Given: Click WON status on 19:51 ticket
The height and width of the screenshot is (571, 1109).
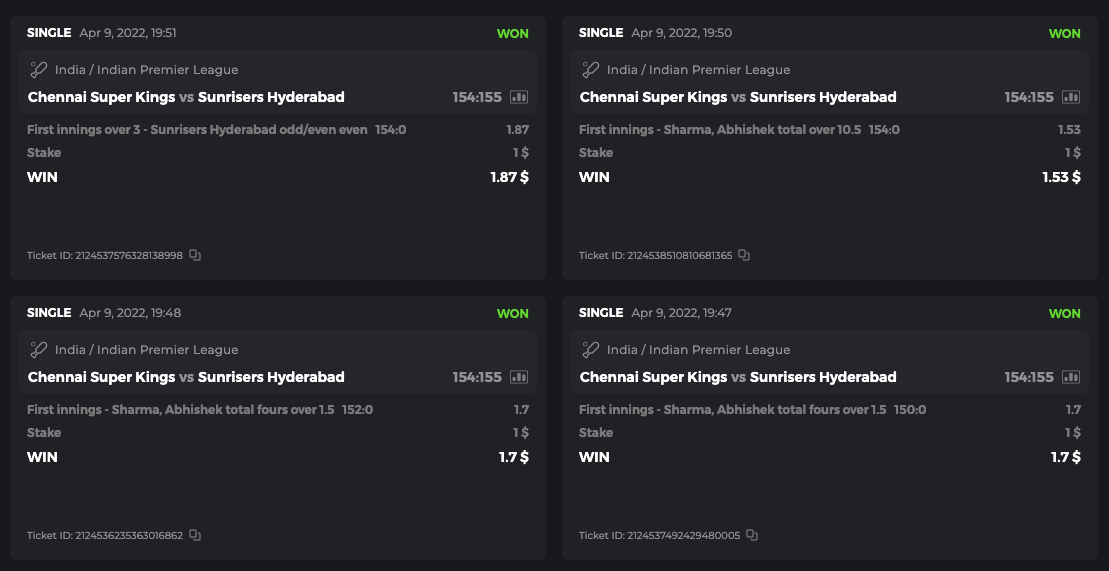Looking at the screenshot, I should pyautogui.click(x=513, y=33).
